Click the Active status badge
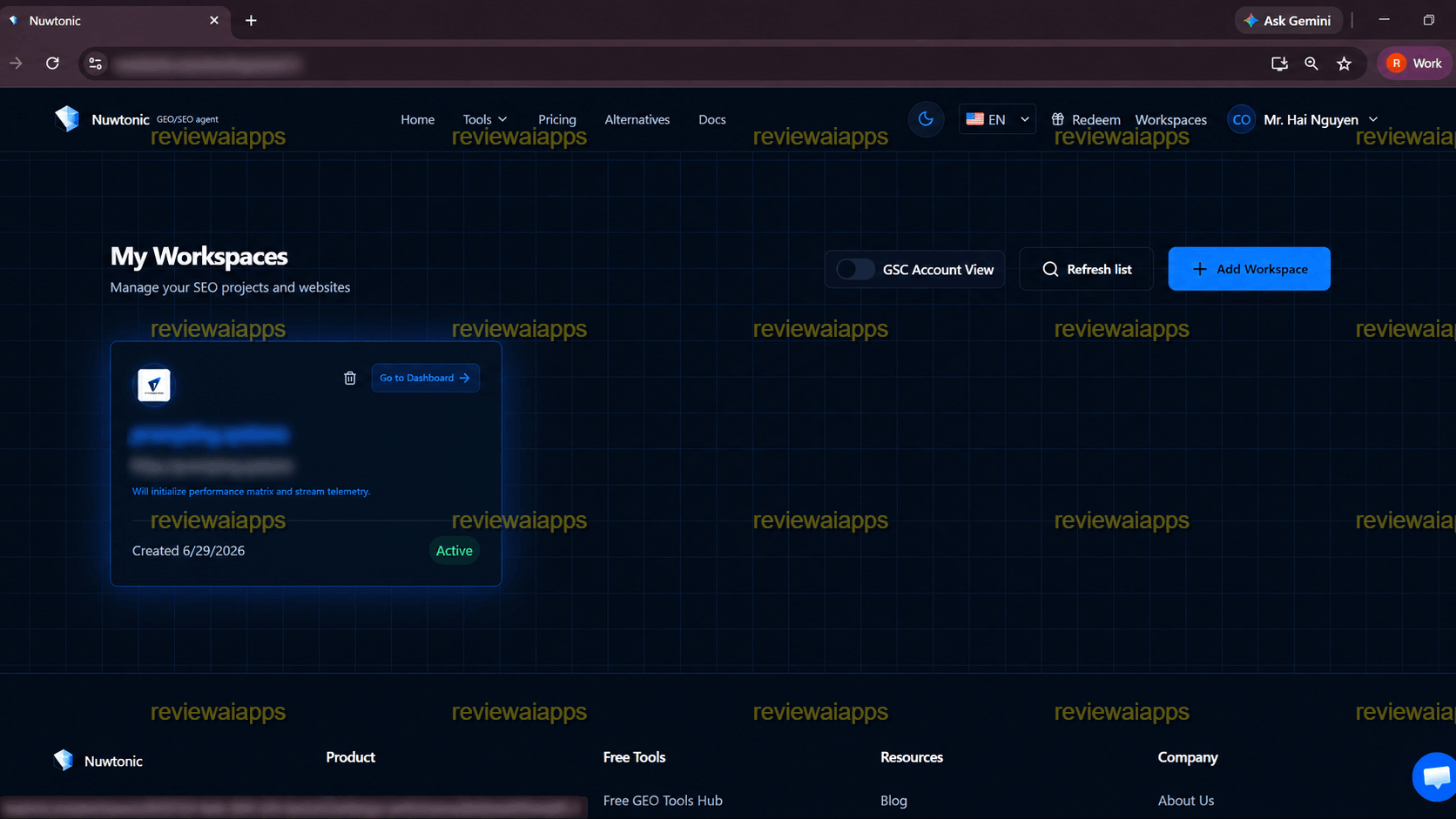Image resolution: width=1456 pixels, height=819 pixels. 455,551
